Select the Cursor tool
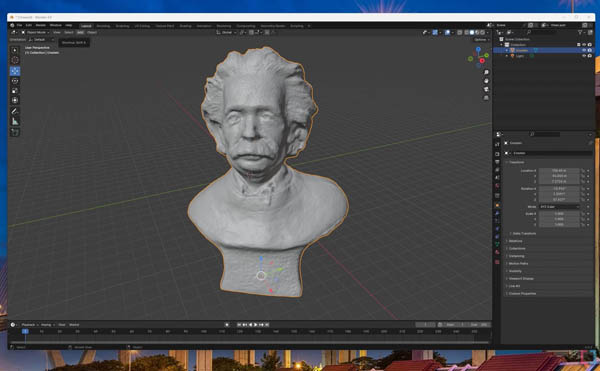This screenshot has height=371, width=600. click(15, 60)
